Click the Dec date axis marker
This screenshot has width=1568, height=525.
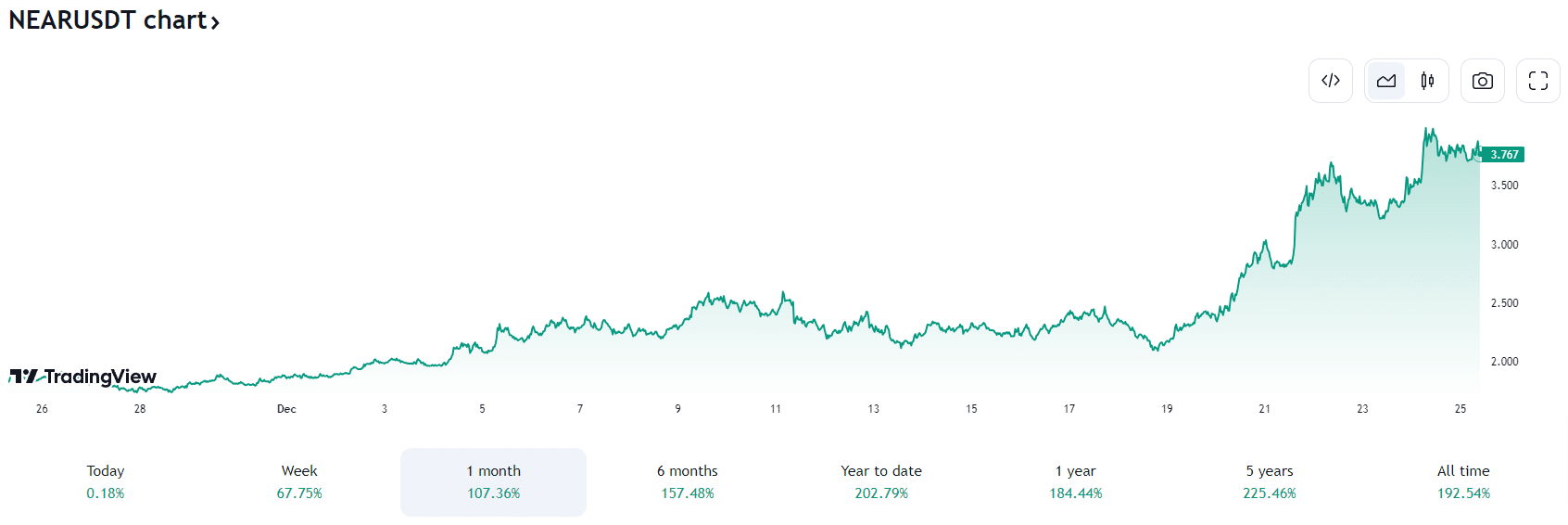(286, 409)
